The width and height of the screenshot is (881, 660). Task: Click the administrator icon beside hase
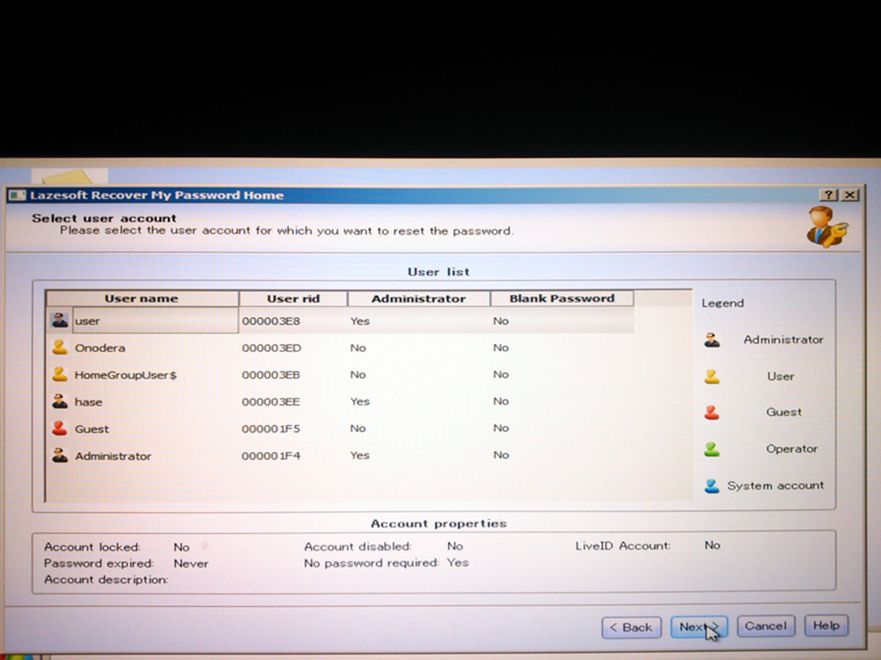(60, 401)
